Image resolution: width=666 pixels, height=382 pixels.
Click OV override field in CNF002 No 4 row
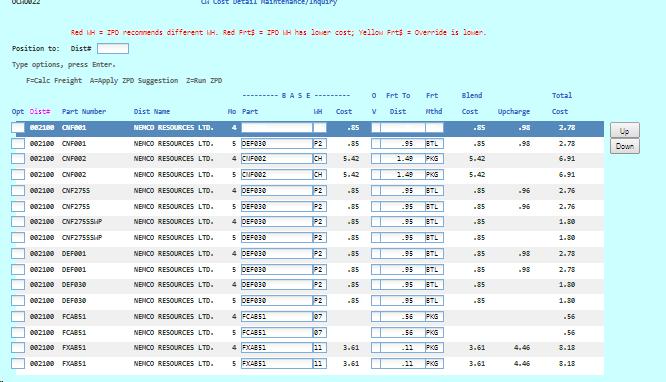click(x=375, y=159)
